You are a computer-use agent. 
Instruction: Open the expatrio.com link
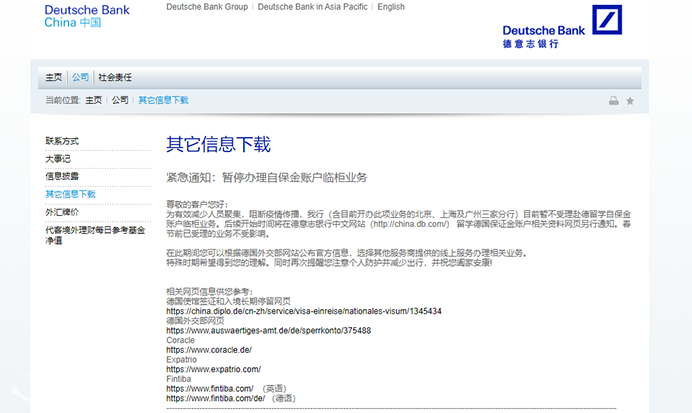213,369
